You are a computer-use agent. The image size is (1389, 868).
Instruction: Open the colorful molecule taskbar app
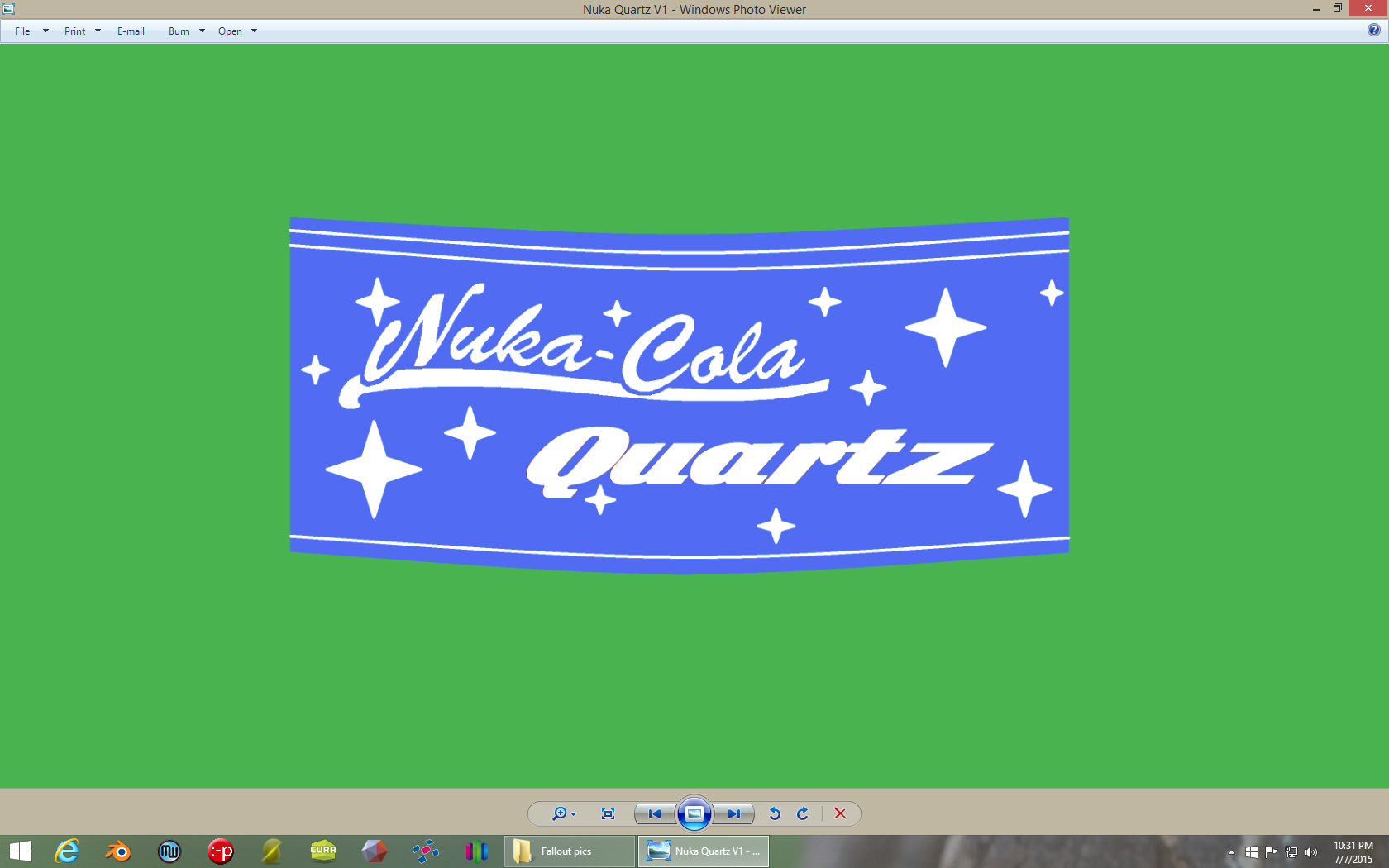click(x=425, y=851)
